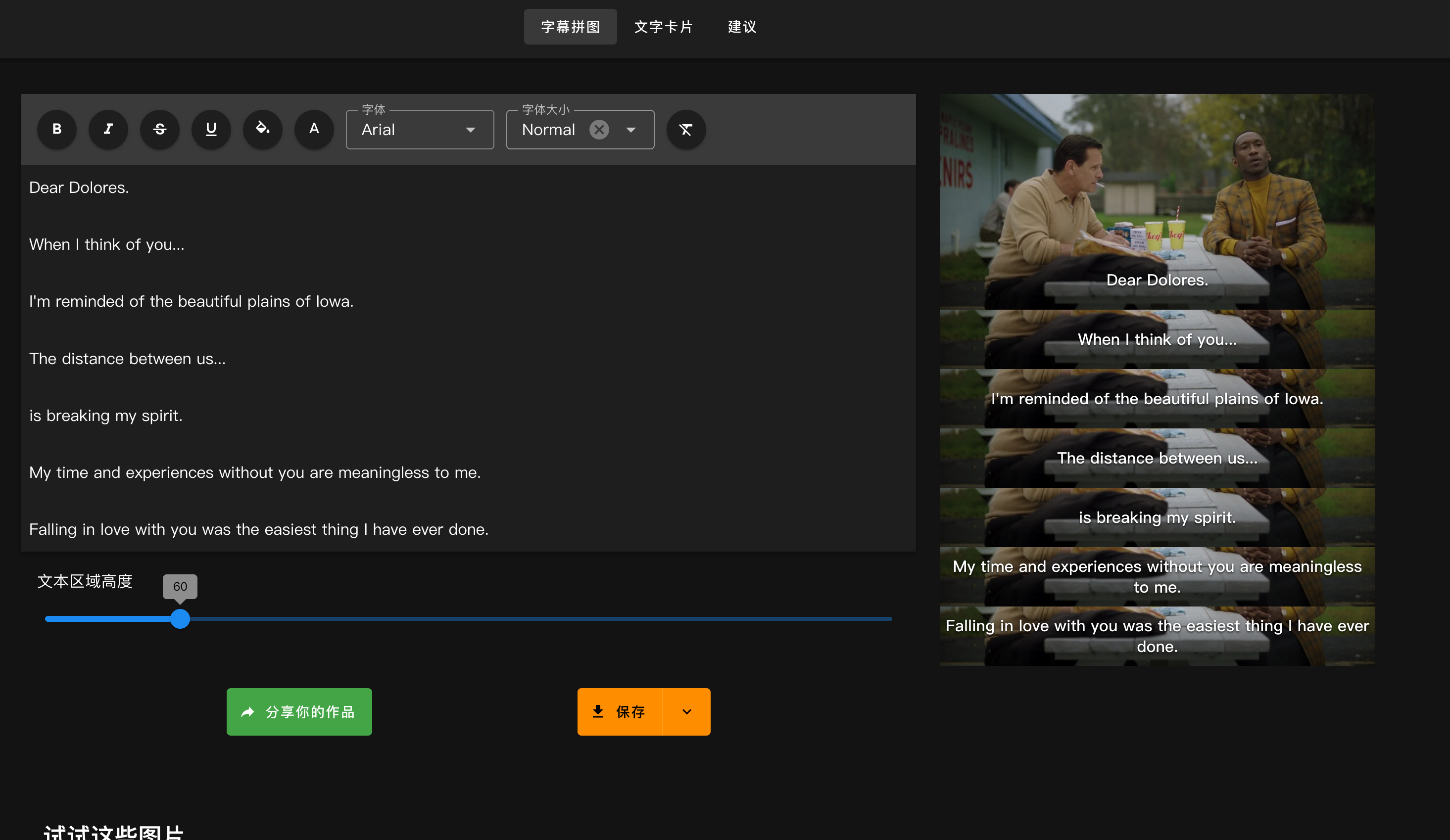Click the text area height slider handle

(180, 618)
